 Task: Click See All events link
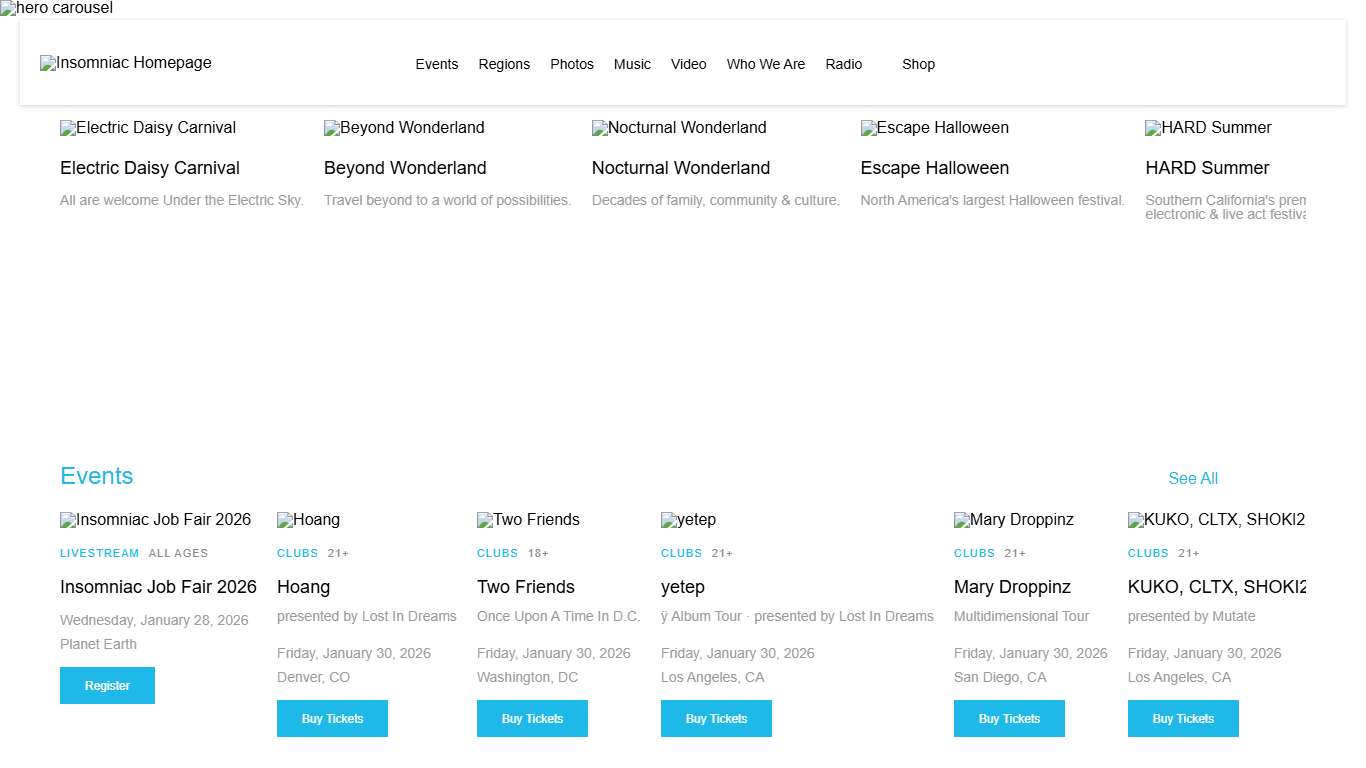[1193, 478]
